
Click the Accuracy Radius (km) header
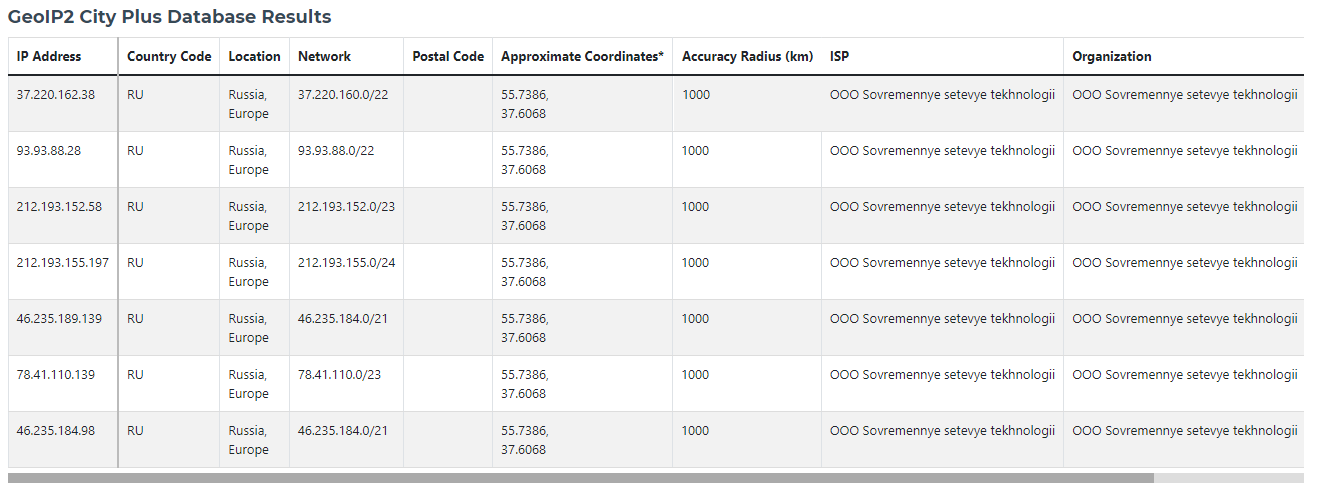tap(747, 57)
